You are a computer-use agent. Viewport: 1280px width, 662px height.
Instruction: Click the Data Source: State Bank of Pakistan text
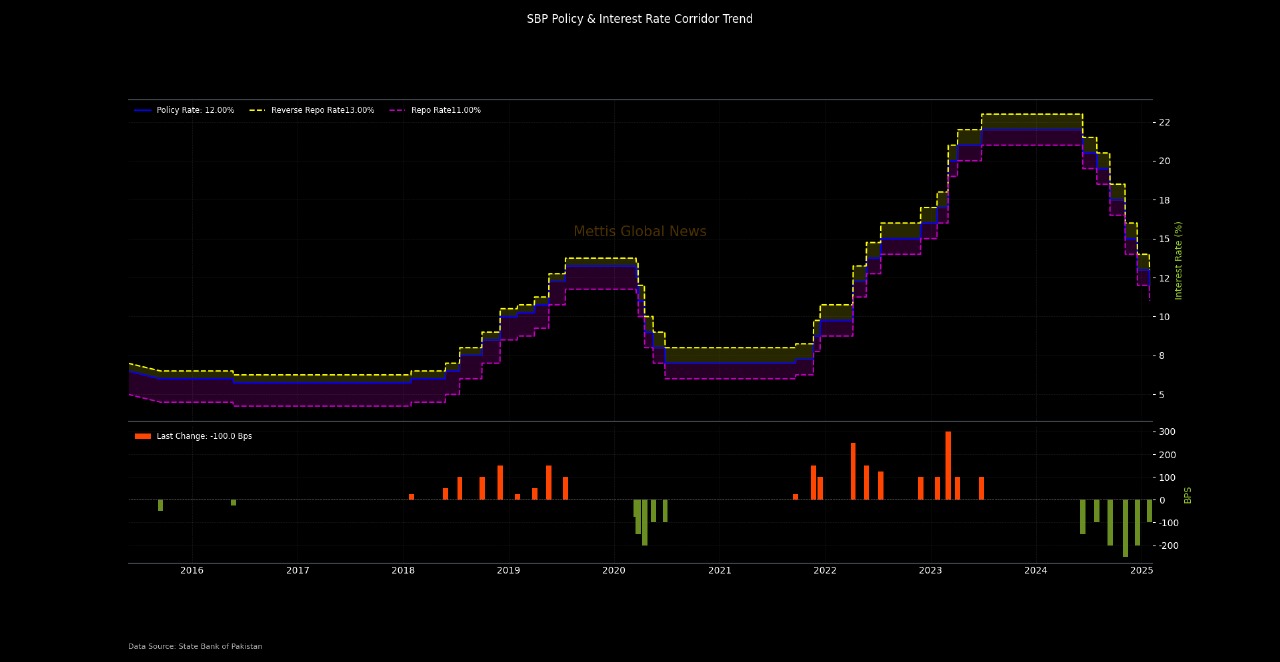click(x=195, y=647)
